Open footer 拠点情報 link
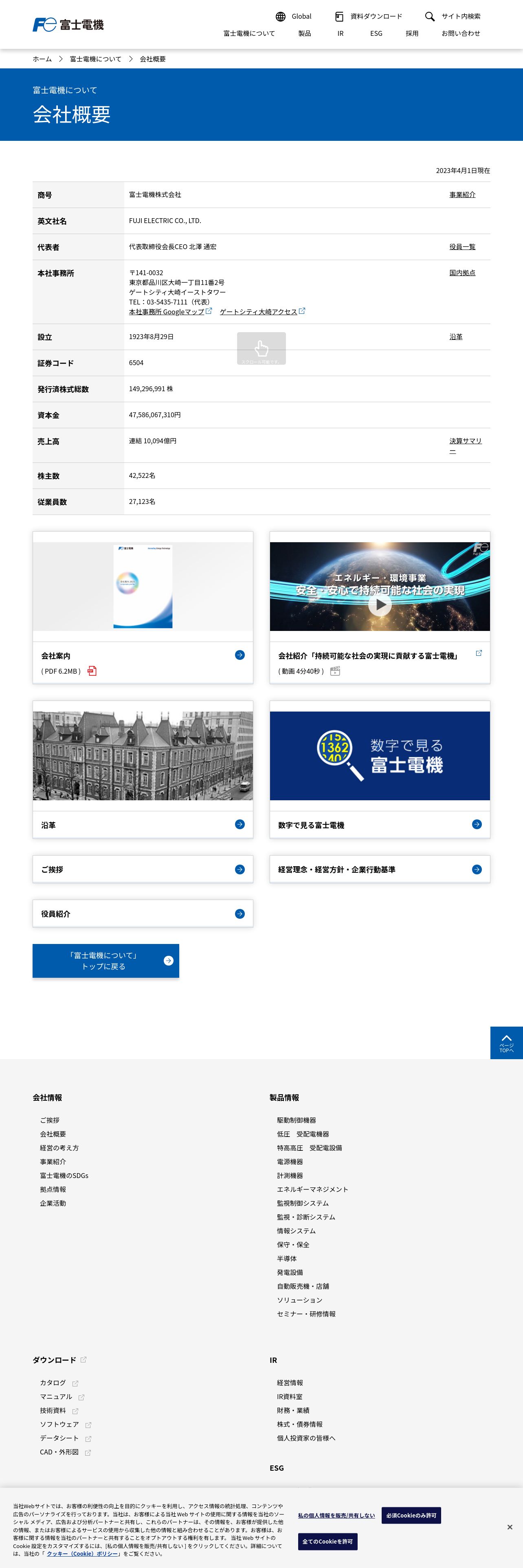This screenshot has height=1568, width=523. click(53, 1189)
